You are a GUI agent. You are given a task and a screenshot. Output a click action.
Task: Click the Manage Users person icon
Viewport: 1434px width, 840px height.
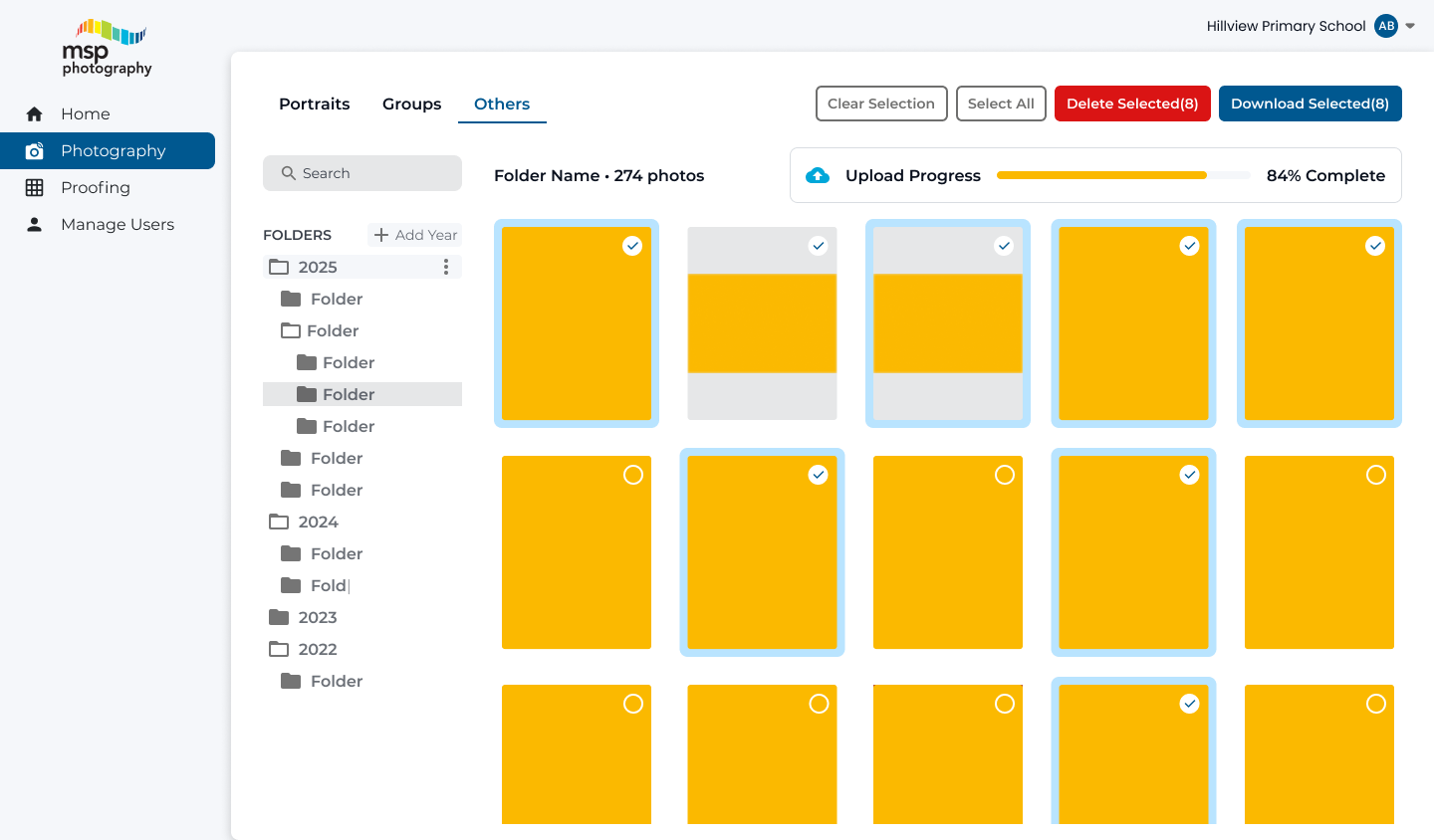pyautogui.click(x=35, y=225)
